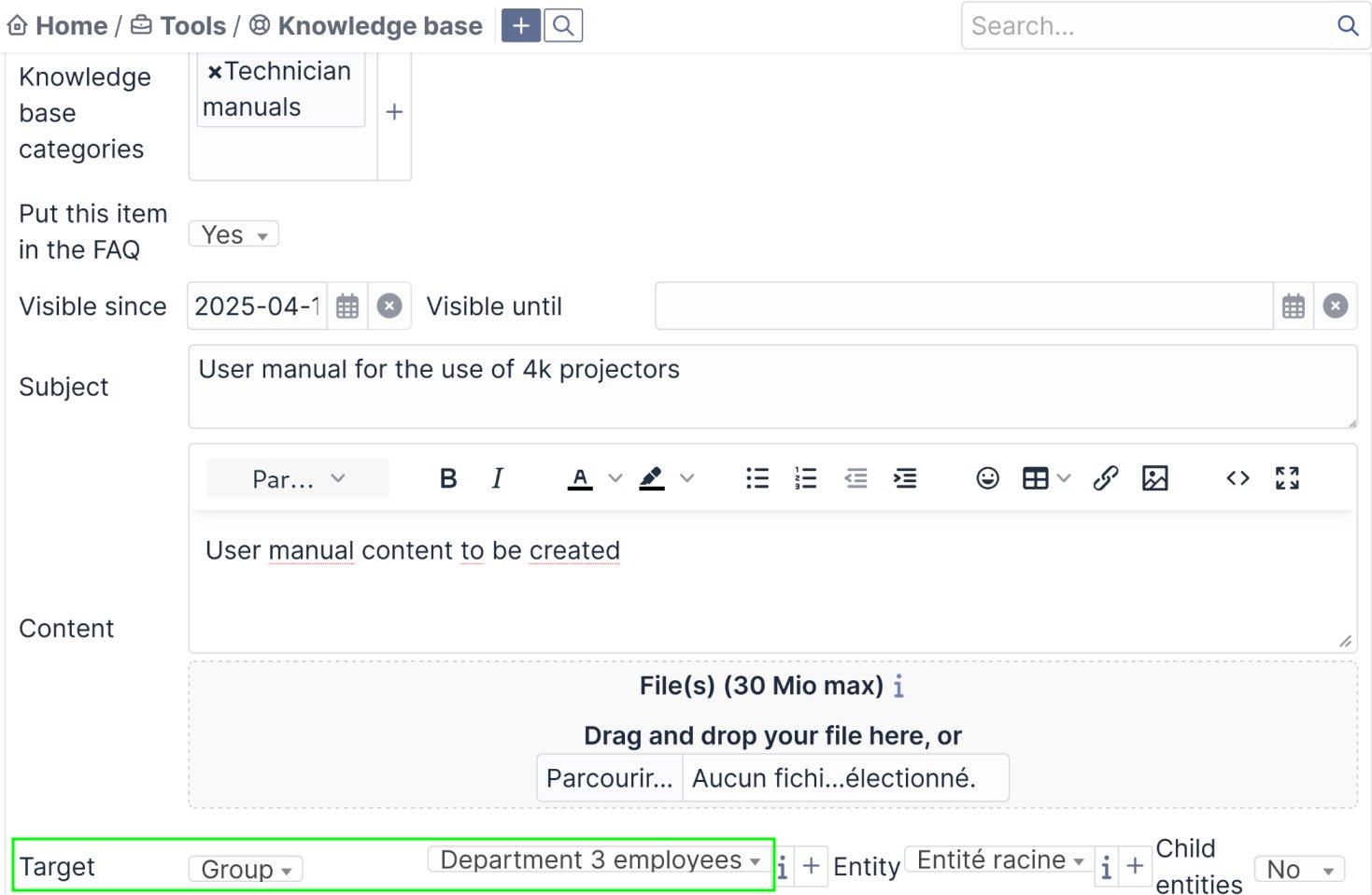Clear the Visible until date

tap(1336, 306)
